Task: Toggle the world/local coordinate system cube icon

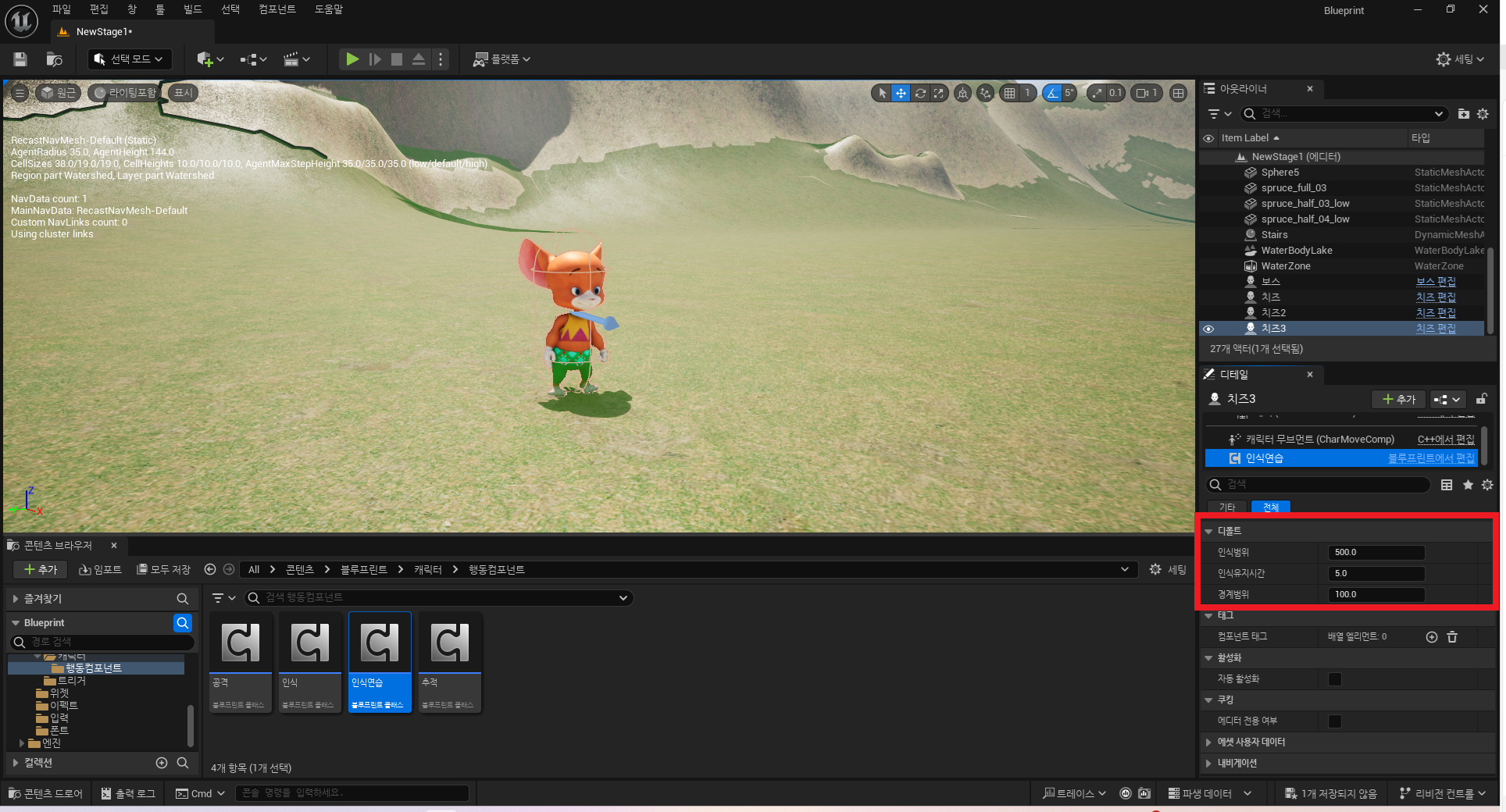Action: [x=963, y=93]
